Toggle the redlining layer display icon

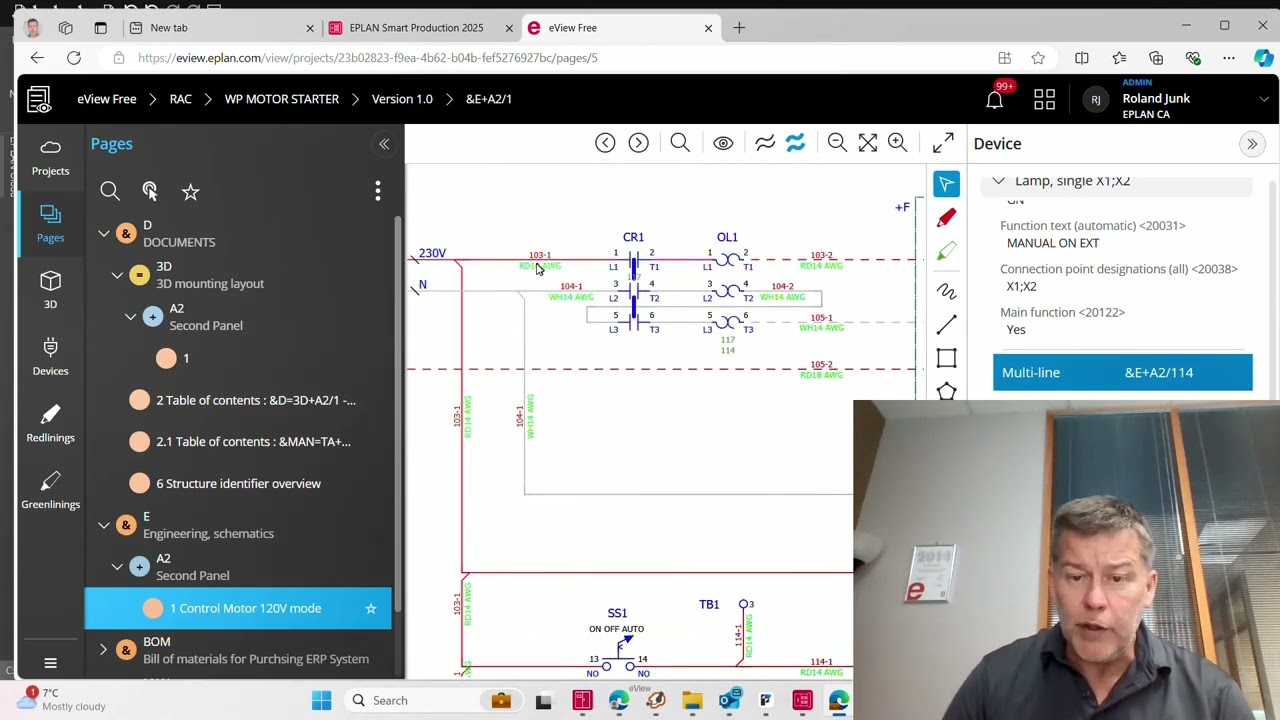pos(765,143)
